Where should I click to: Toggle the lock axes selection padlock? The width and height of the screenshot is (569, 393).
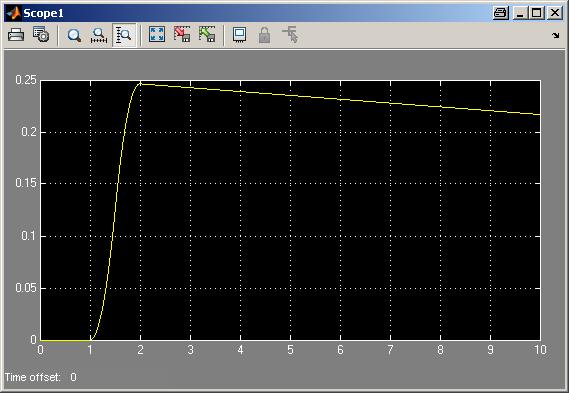pos(264,35)
